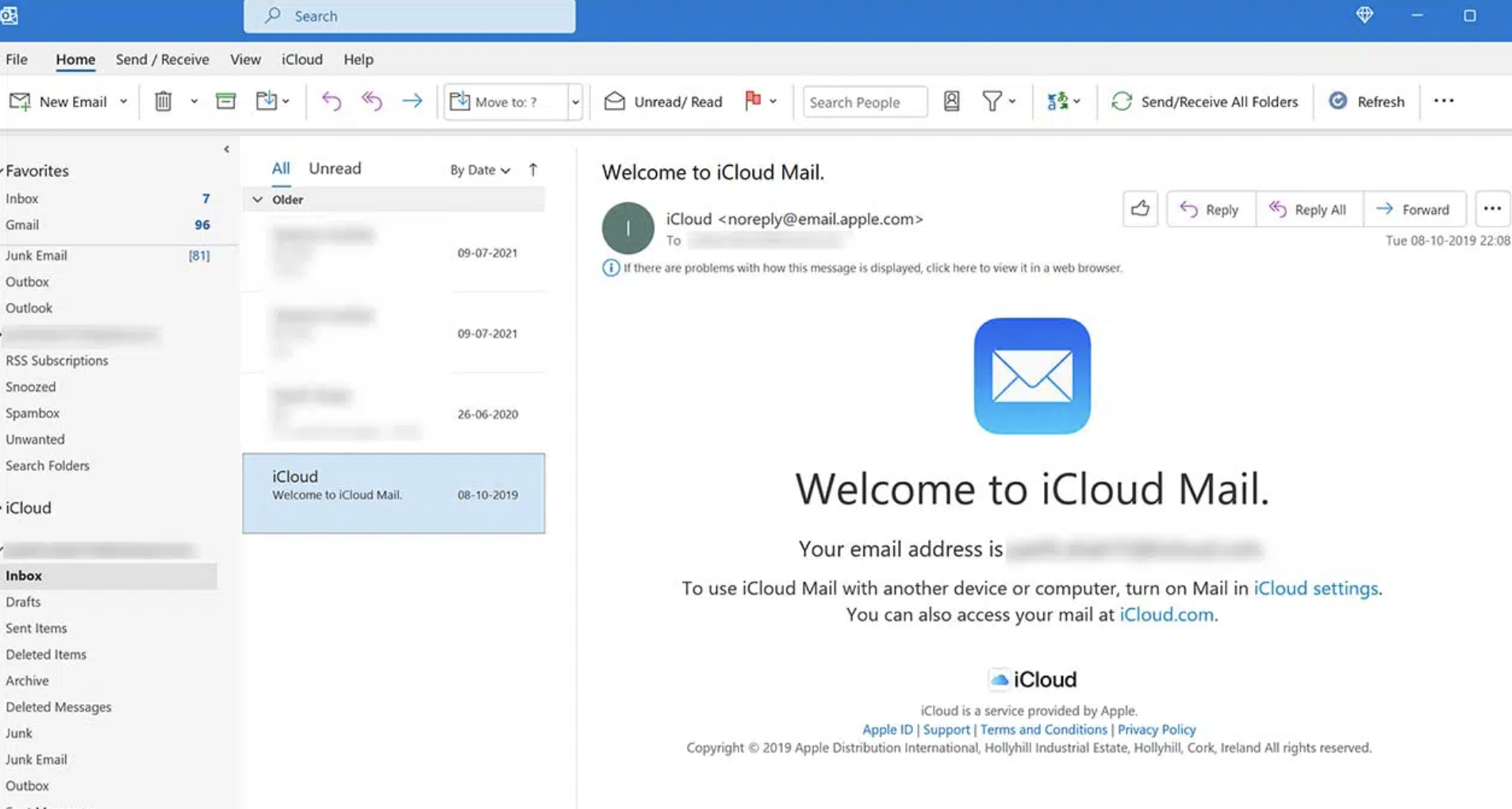Click the top Search box
1512x809 pixels.
[409, 16]
